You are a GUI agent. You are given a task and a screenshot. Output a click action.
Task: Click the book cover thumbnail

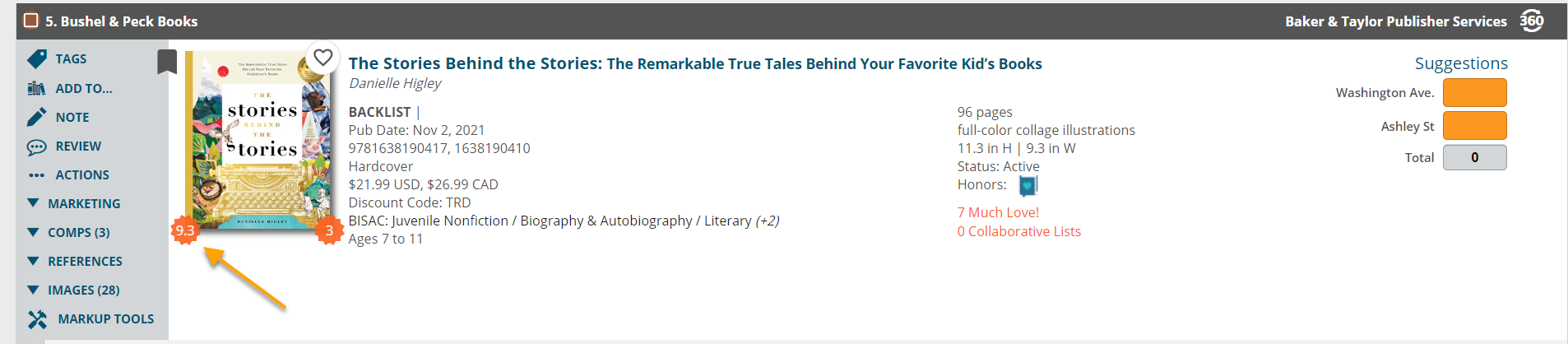click(x=259, y=140)
